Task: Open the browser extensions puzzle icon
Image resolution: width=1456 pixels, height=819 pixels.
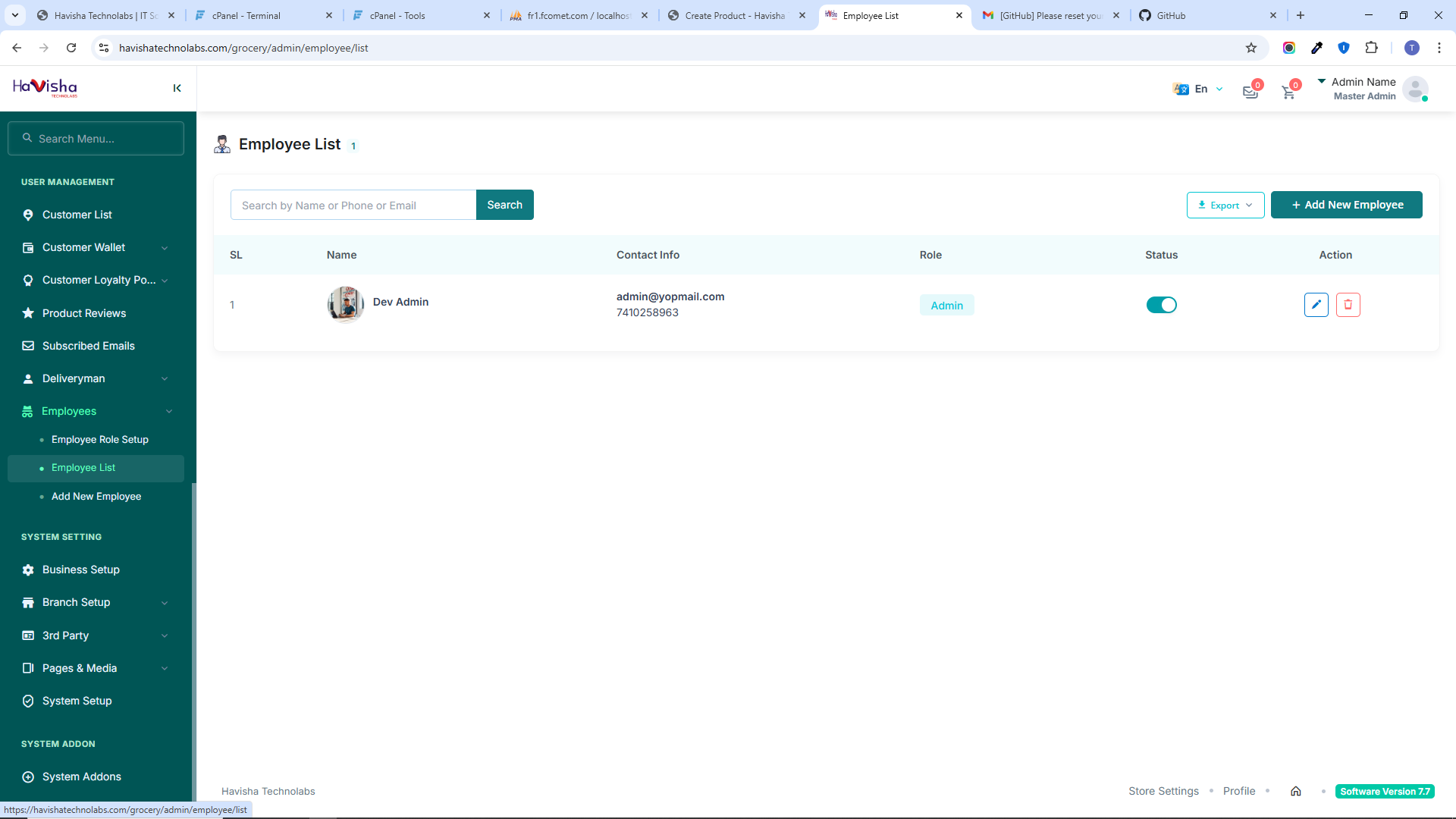Action: click(1371, 48)
